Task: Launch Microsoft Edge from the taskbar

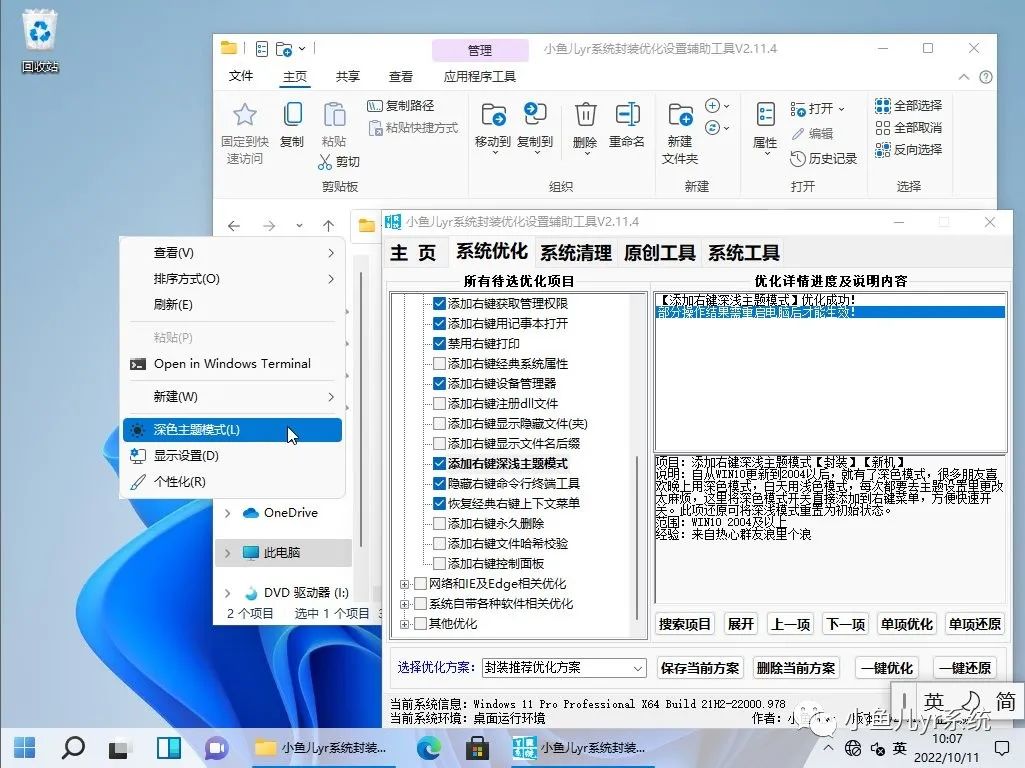Action: (429, 748)
